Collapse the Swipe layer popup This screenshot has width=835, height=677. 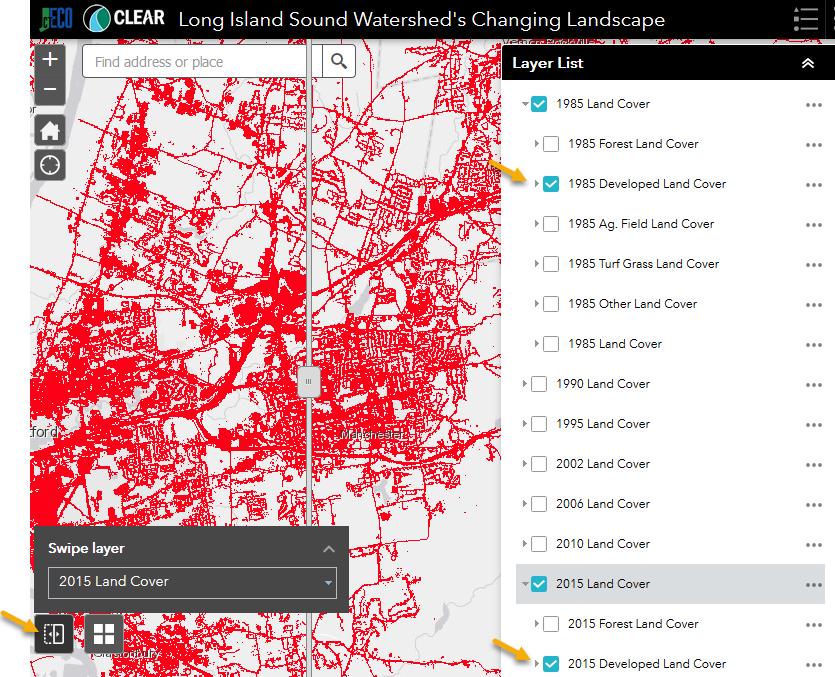[329, 549]
